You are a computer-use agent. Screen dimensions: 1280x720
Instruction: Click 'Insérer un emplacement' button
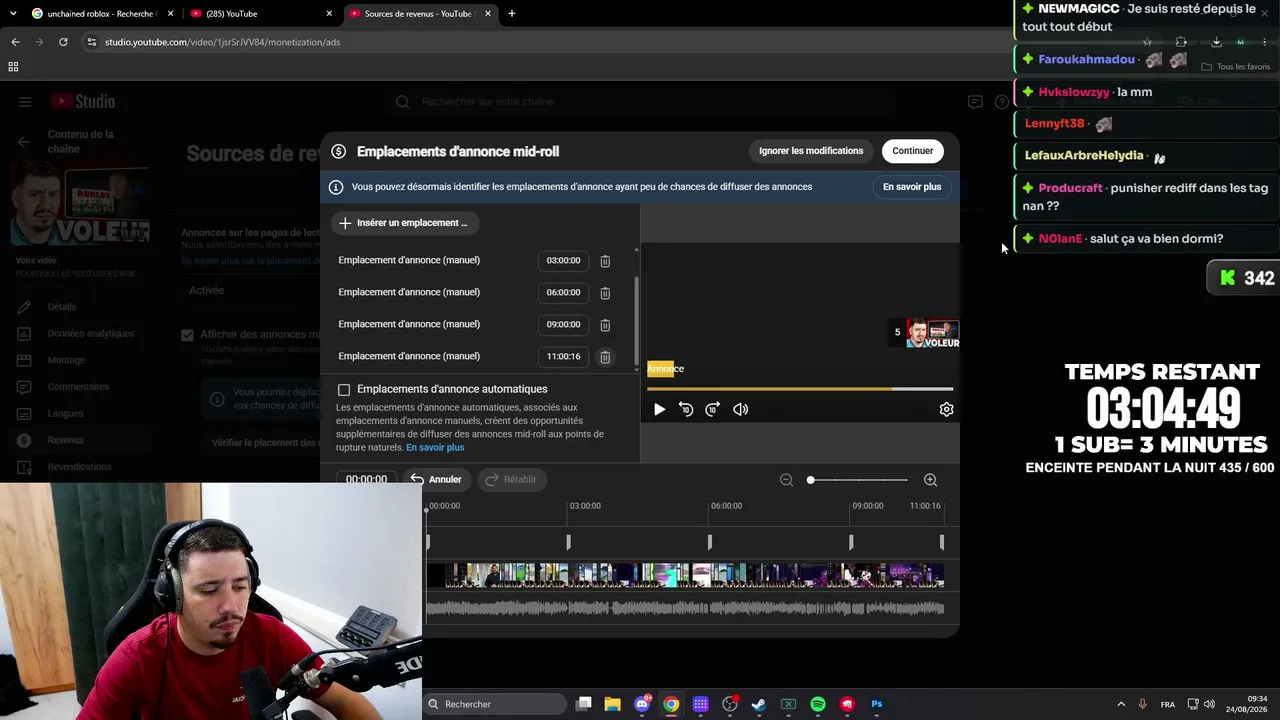(404, 223)
